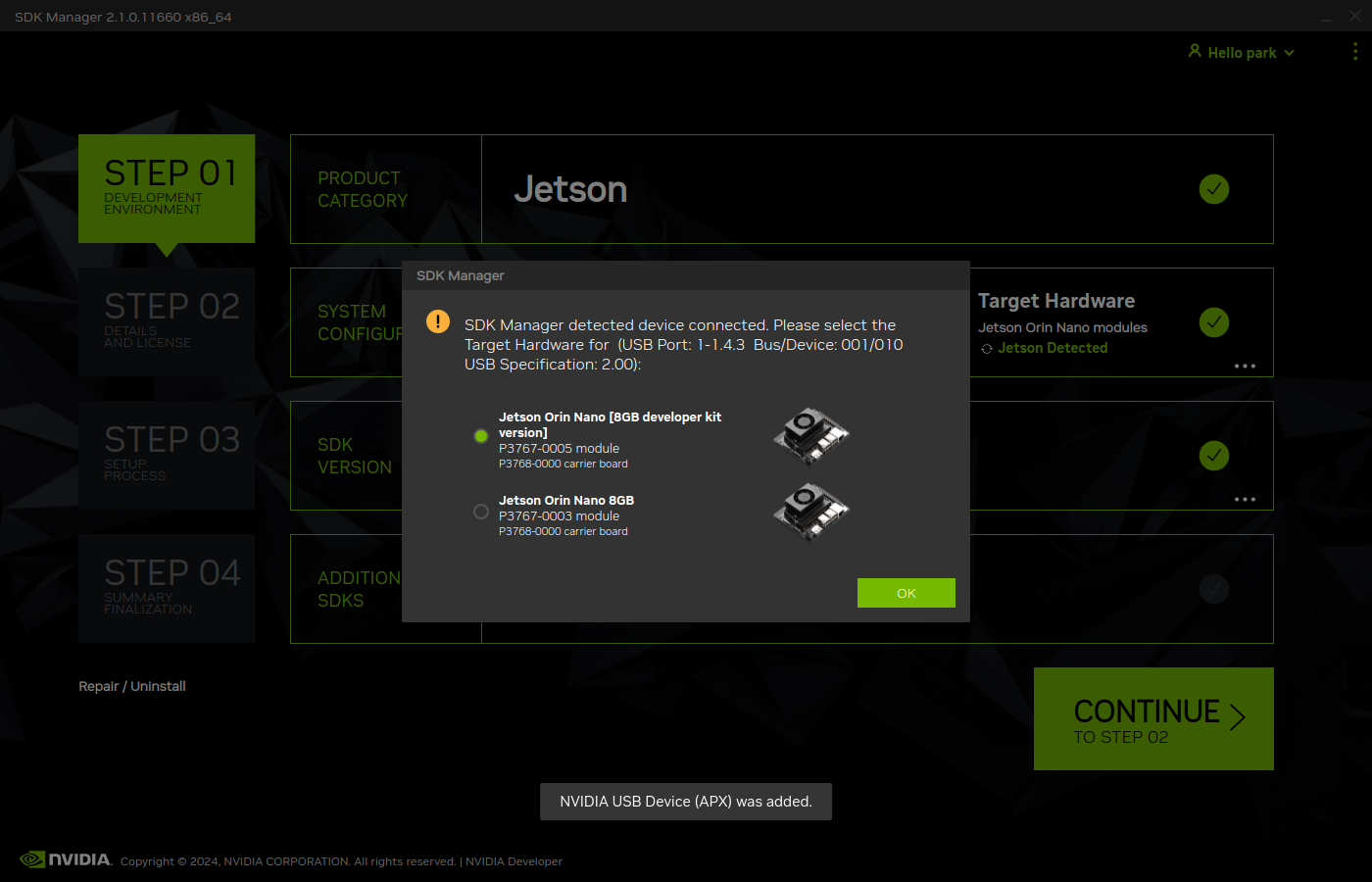Open the Hello park user dropdown
Viewport: 1372px width, 882px height.
click(x=1242, y=53)
